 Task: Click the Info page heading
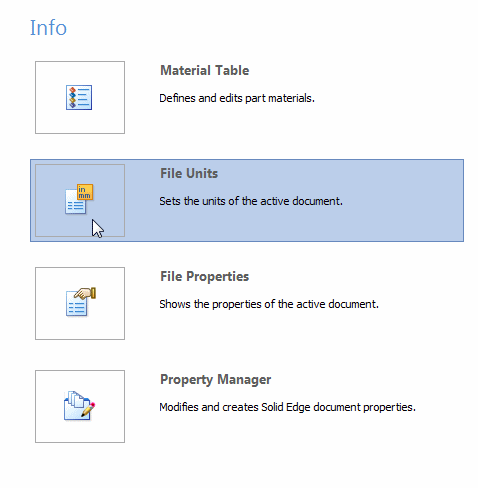pyautogui.click(x=48, y=28)
